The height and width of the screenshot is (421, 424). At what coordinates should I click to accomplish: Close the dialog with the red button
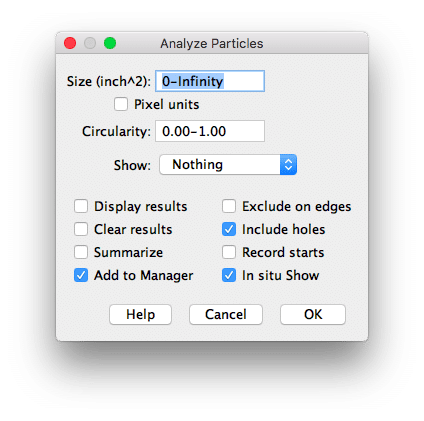coord(70,43)
